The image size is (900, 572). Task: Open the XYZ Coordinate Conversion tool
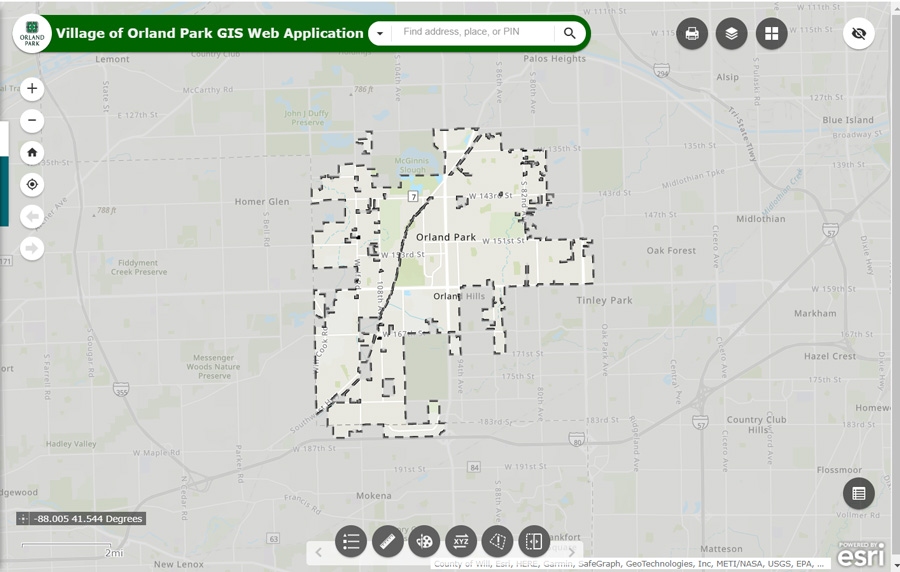[461, 541]
